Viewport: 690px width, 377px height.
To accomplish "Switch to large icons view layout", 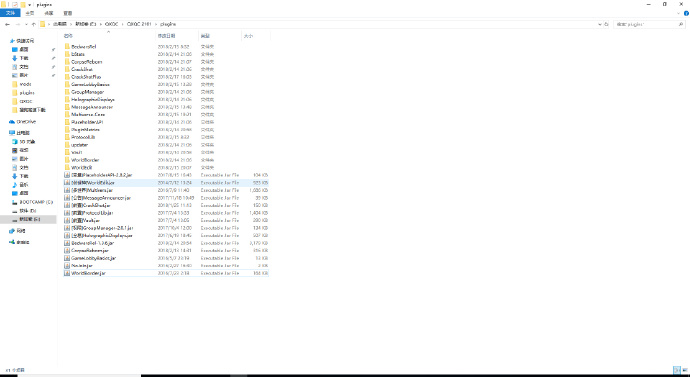I will [x=684, y=370].
